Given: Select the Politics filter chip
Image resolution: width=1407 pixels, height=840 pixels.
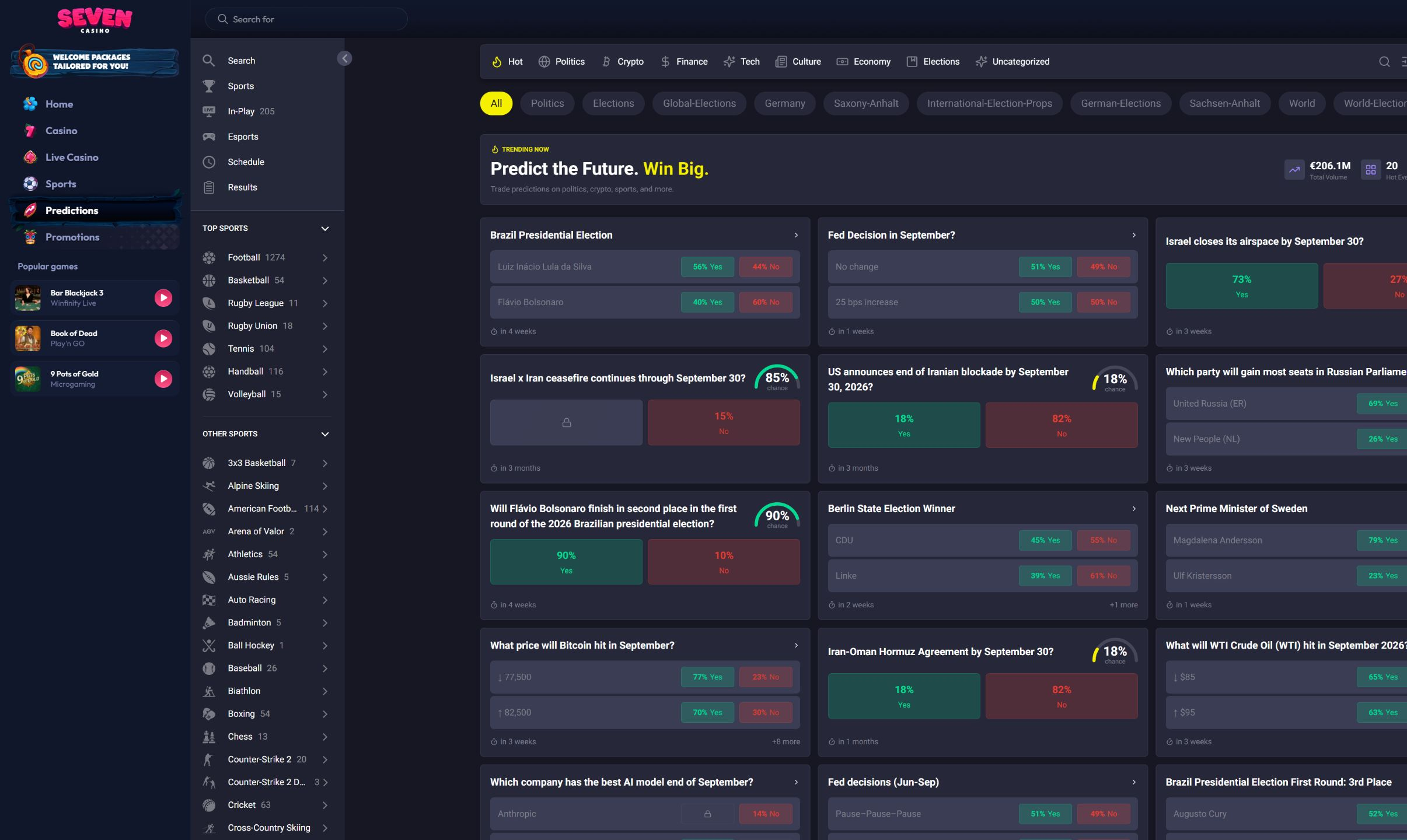Looking at the screenshot, I should pyautogui.click(x=547, y=103).
